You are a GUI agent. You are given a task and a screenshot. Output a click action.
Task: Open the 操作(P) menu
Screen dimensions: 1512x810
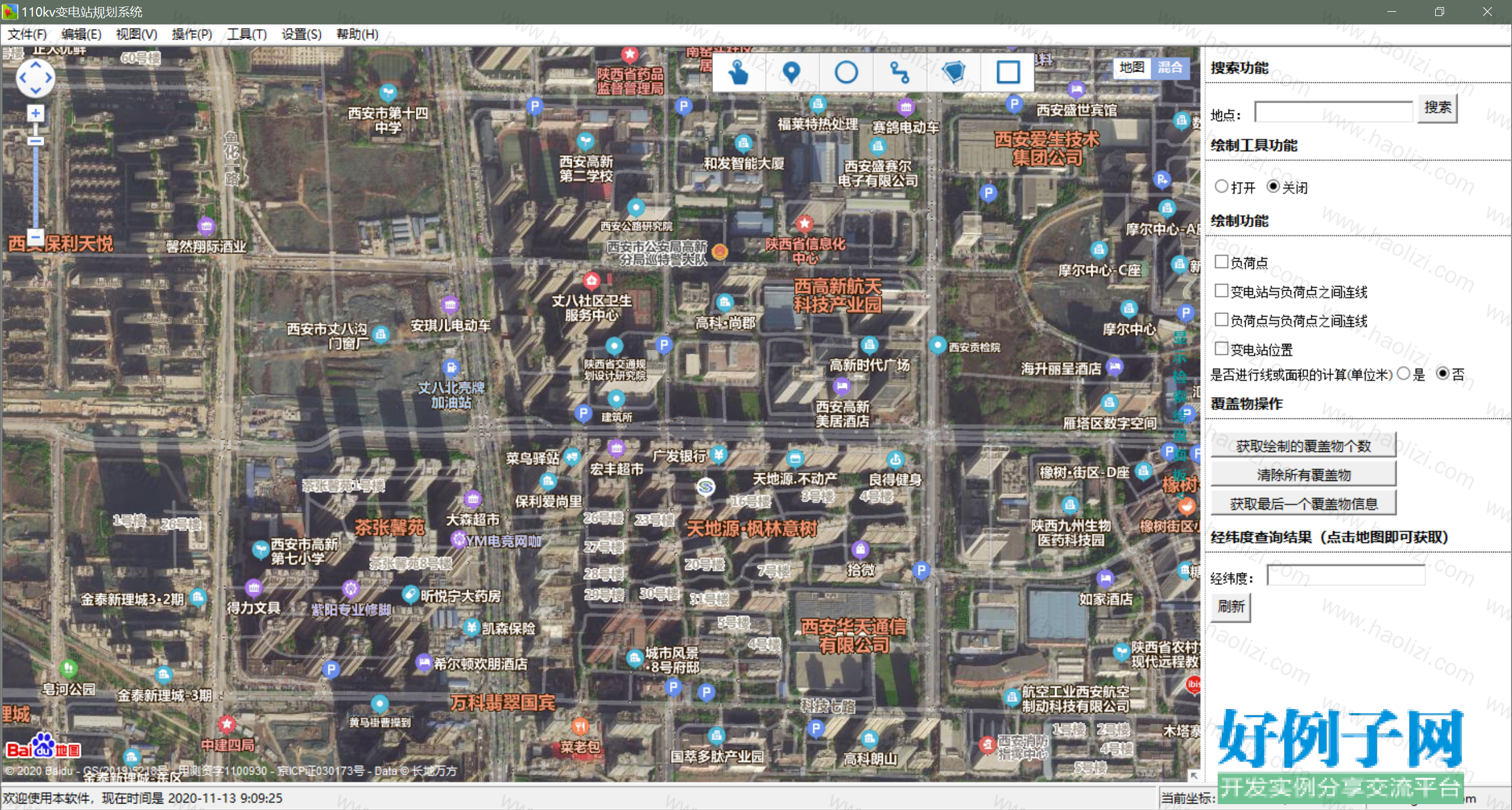(192, 34)
